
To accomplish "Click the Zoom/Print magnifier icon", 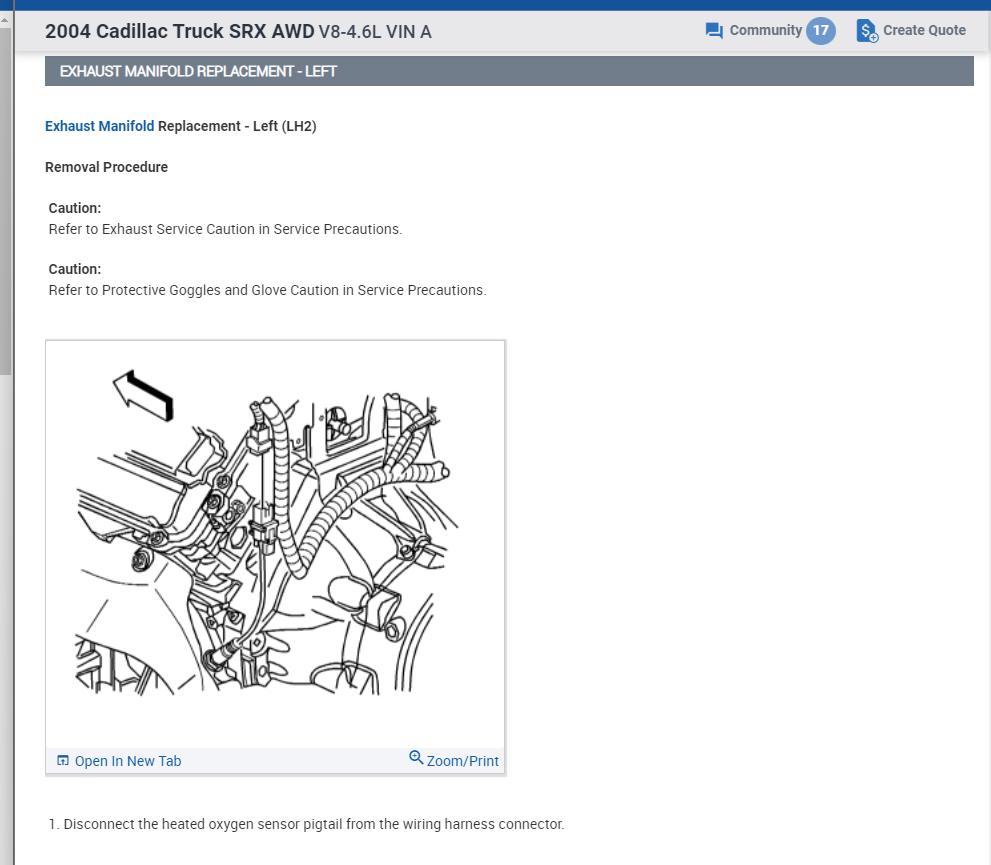I will 416,757.
